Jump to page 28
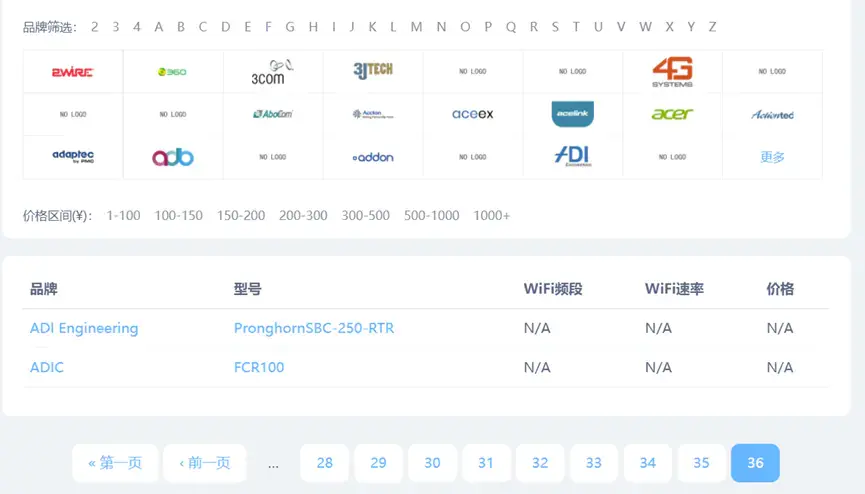 (324, 463)
